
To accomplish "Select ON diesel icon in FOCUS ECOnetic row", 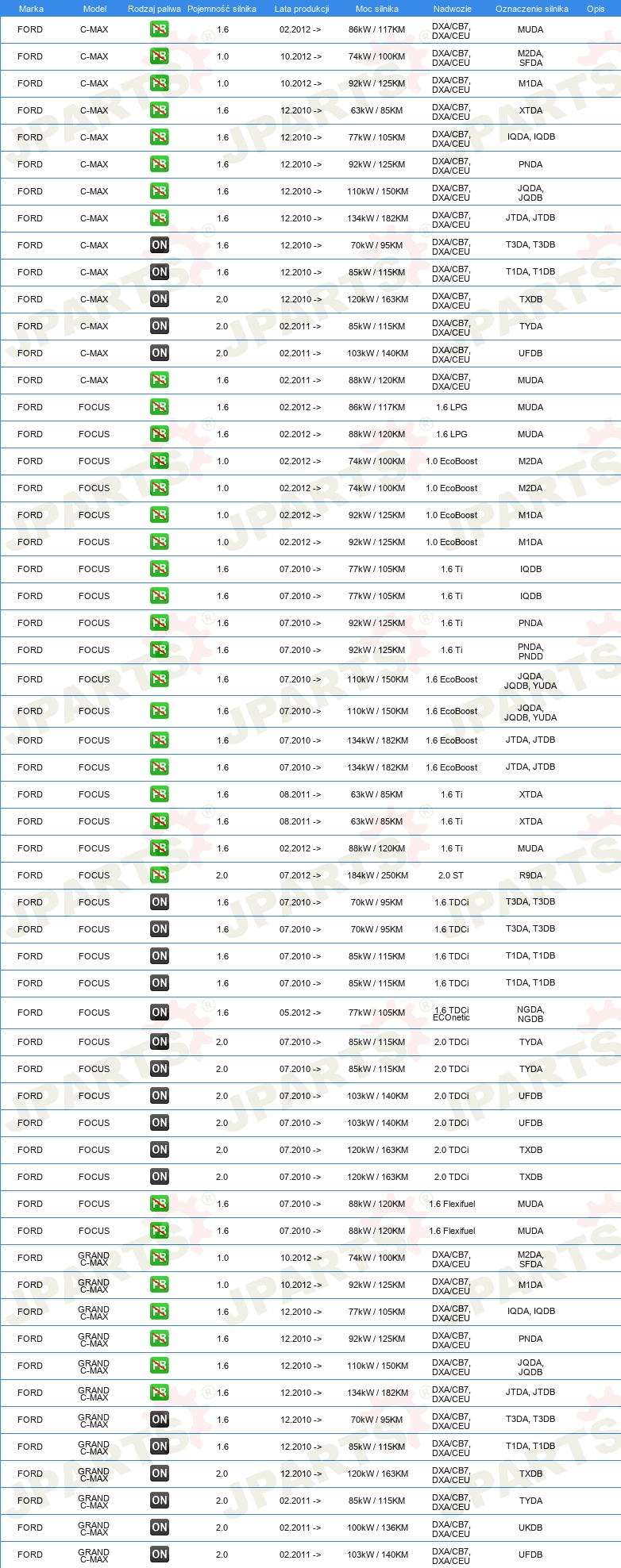I will (160, 1013).
